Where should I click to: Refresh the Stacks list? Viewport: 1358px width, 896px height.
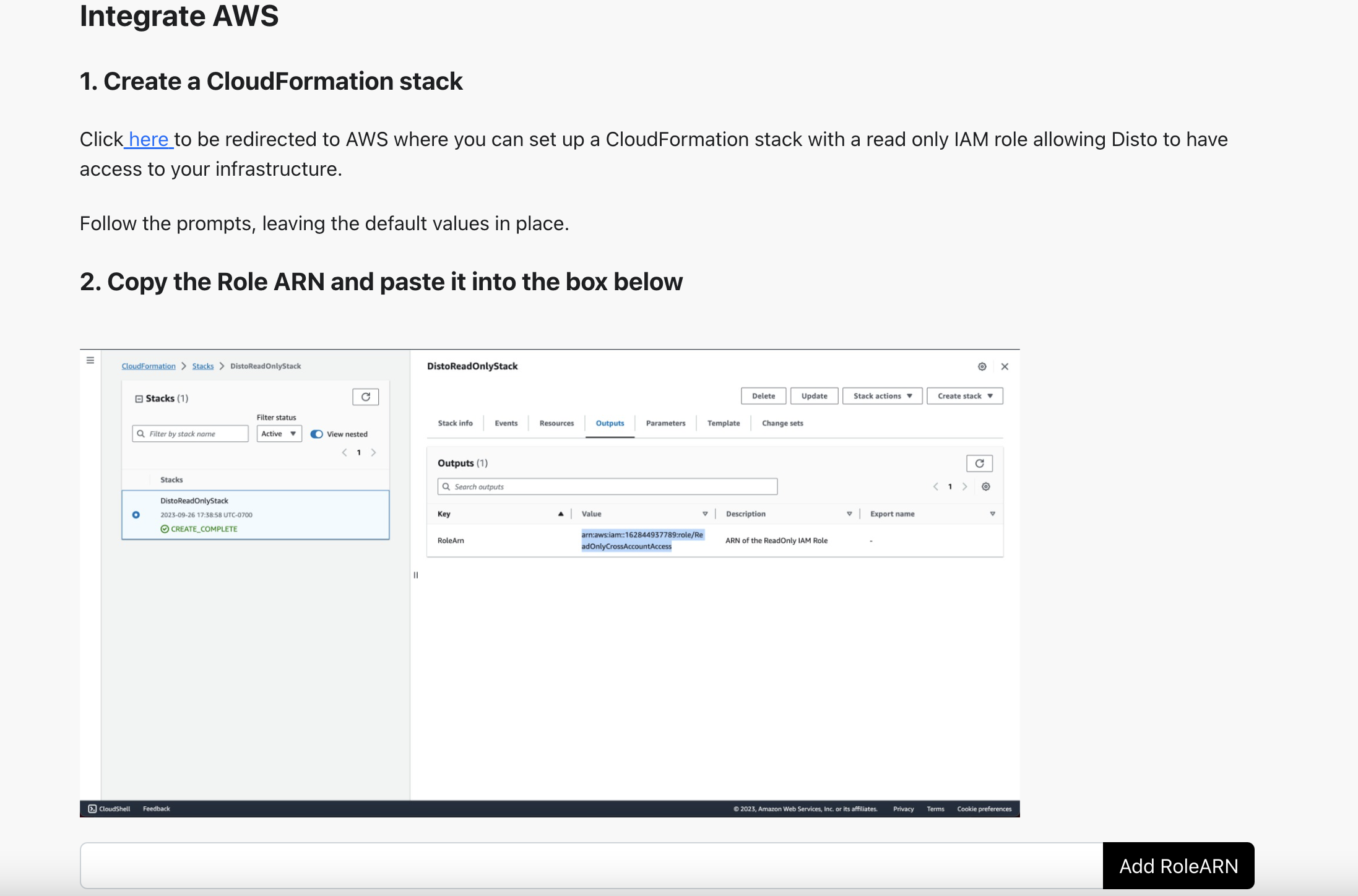(365, 397)
